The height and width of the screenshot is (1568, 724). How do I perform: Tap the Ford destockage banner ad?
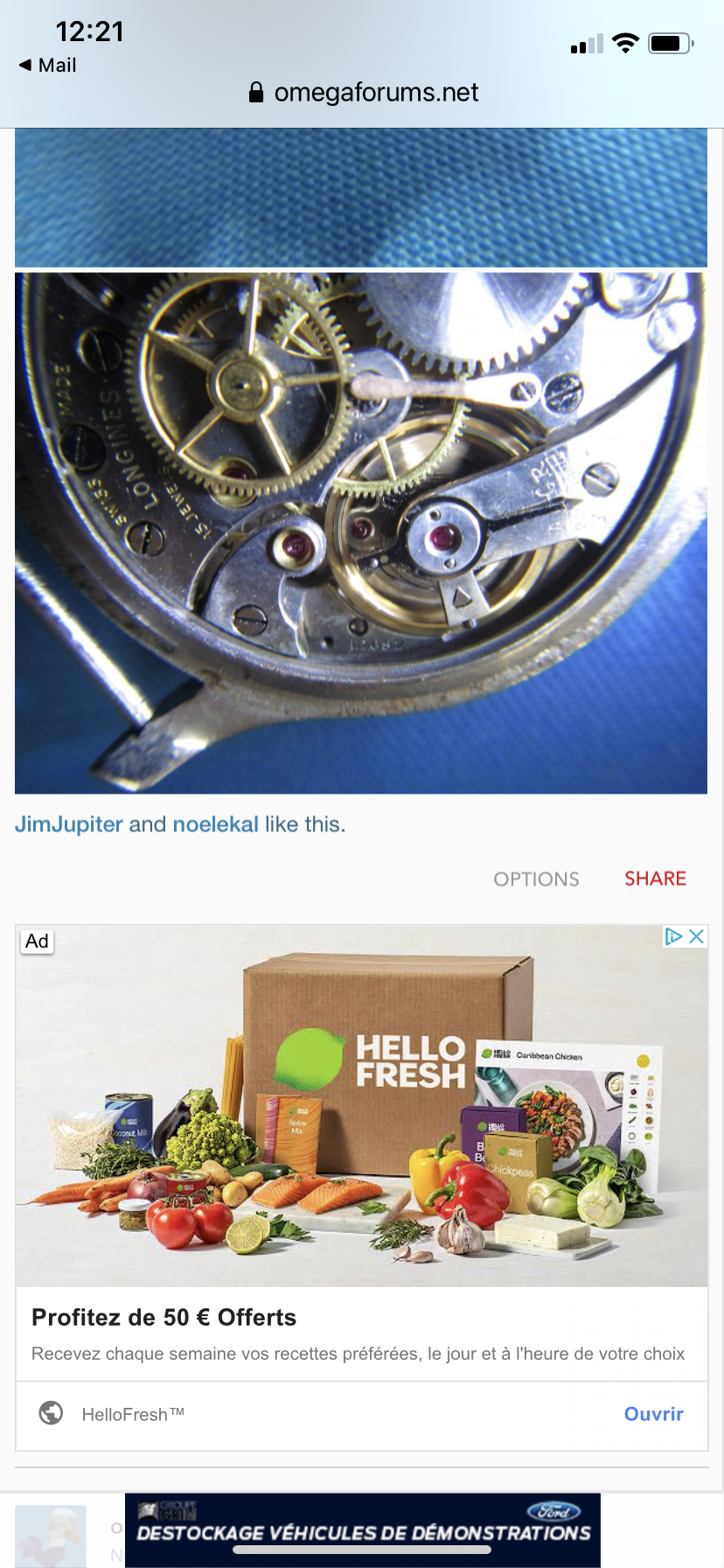[x=363, y=1529]
